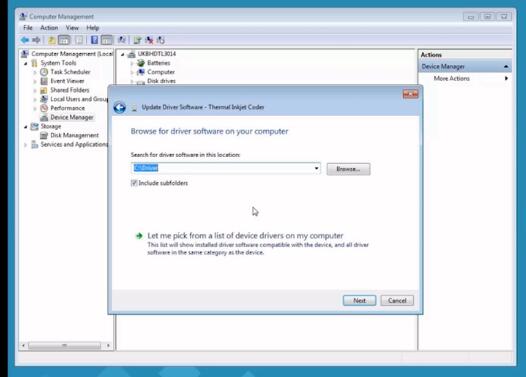Screen dimensions: 526x377
Task: Close the Update Driver Software dialog
Action: click(x=410, y=94)
